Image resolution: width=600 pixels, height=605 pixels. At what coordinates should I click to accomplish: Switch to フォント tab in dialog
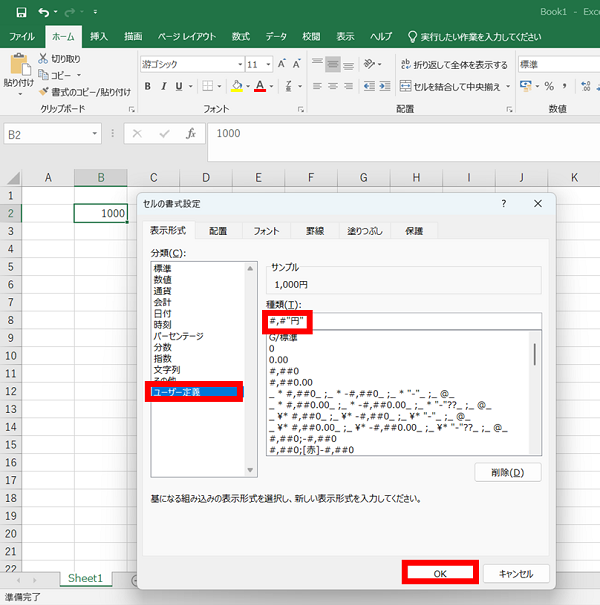click(x=266, y=231)
